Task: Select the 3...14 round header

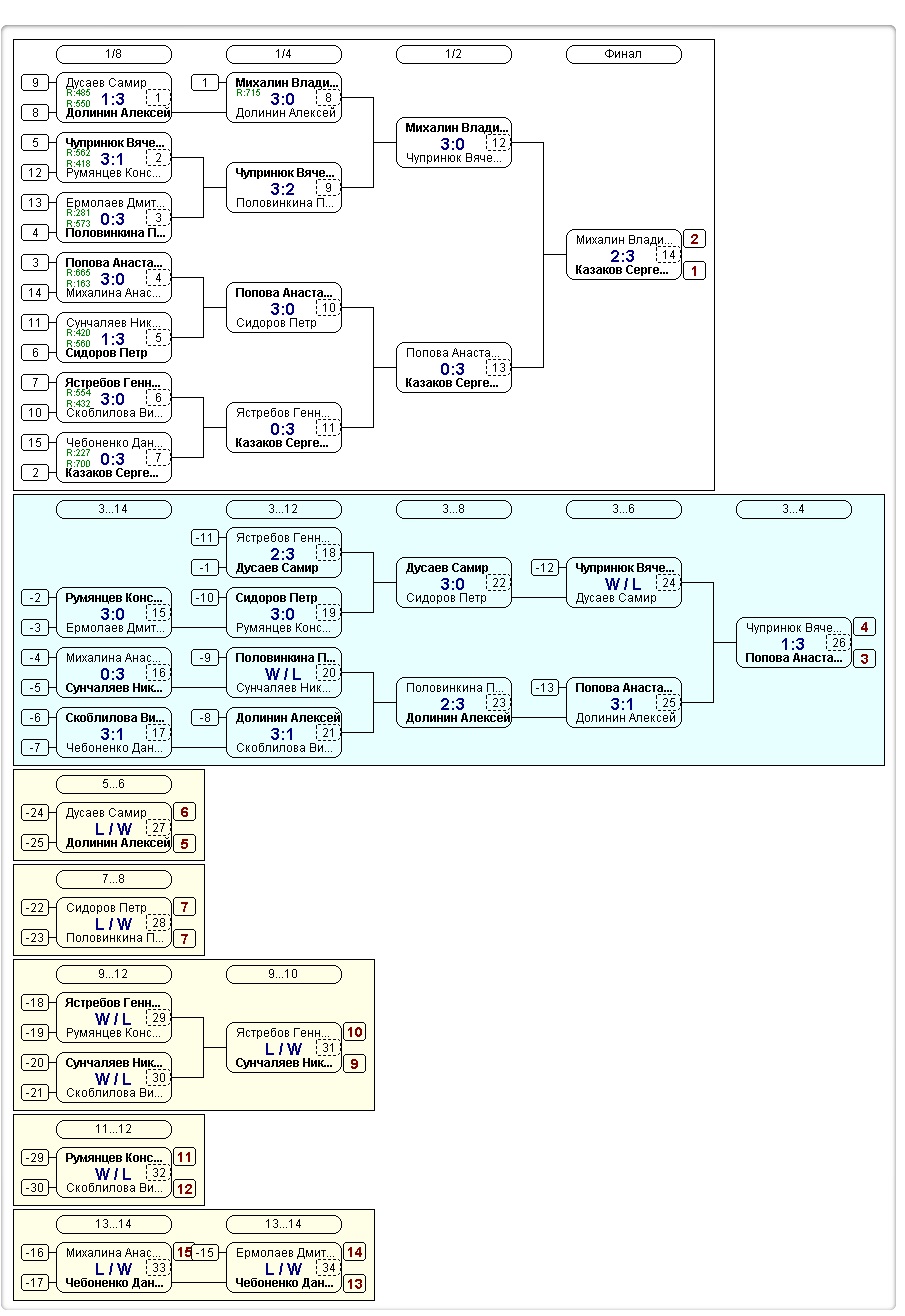Action: (114, 509)
